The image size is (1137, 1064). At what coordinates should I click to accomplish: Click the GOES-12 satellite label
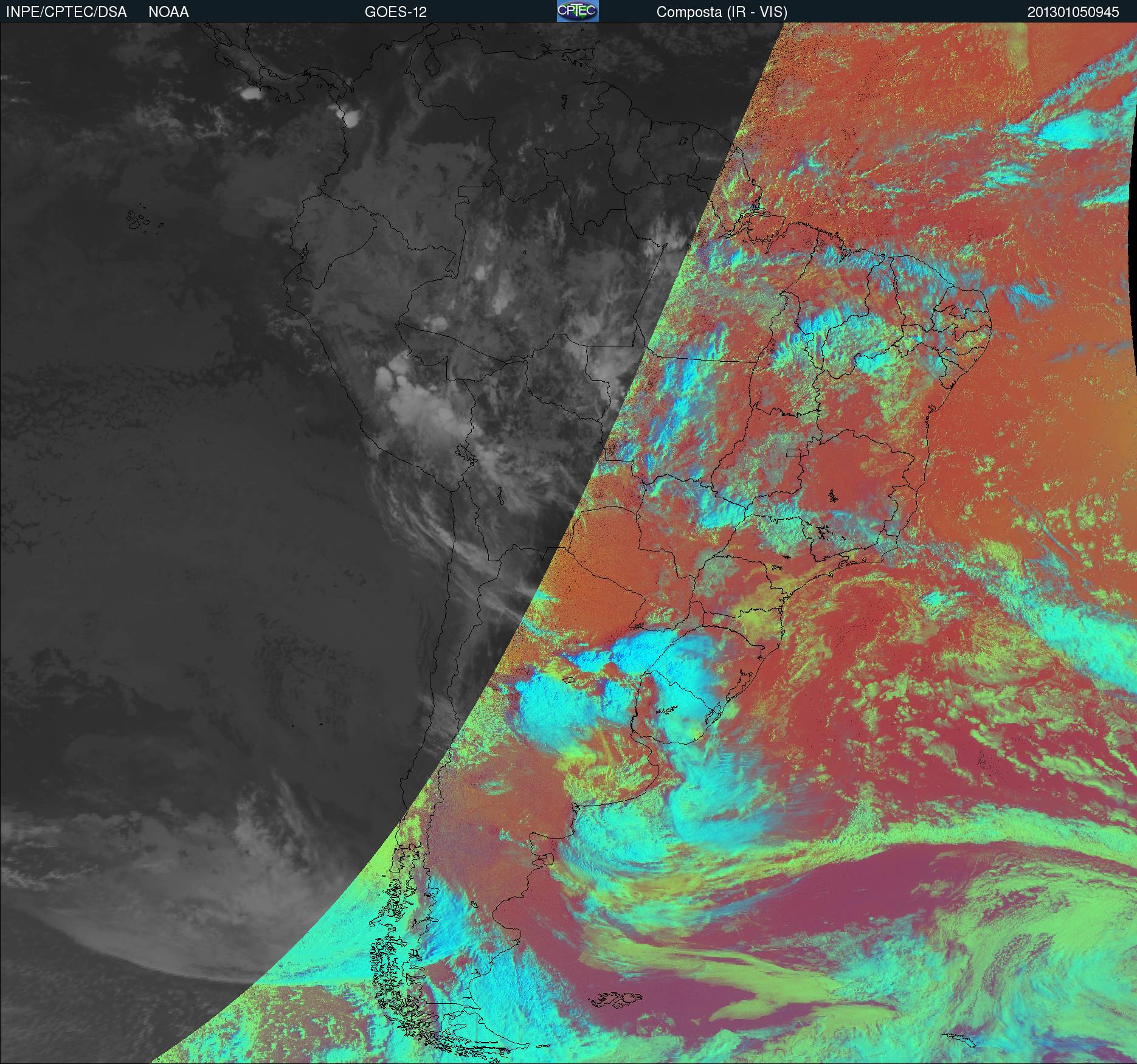395,12
